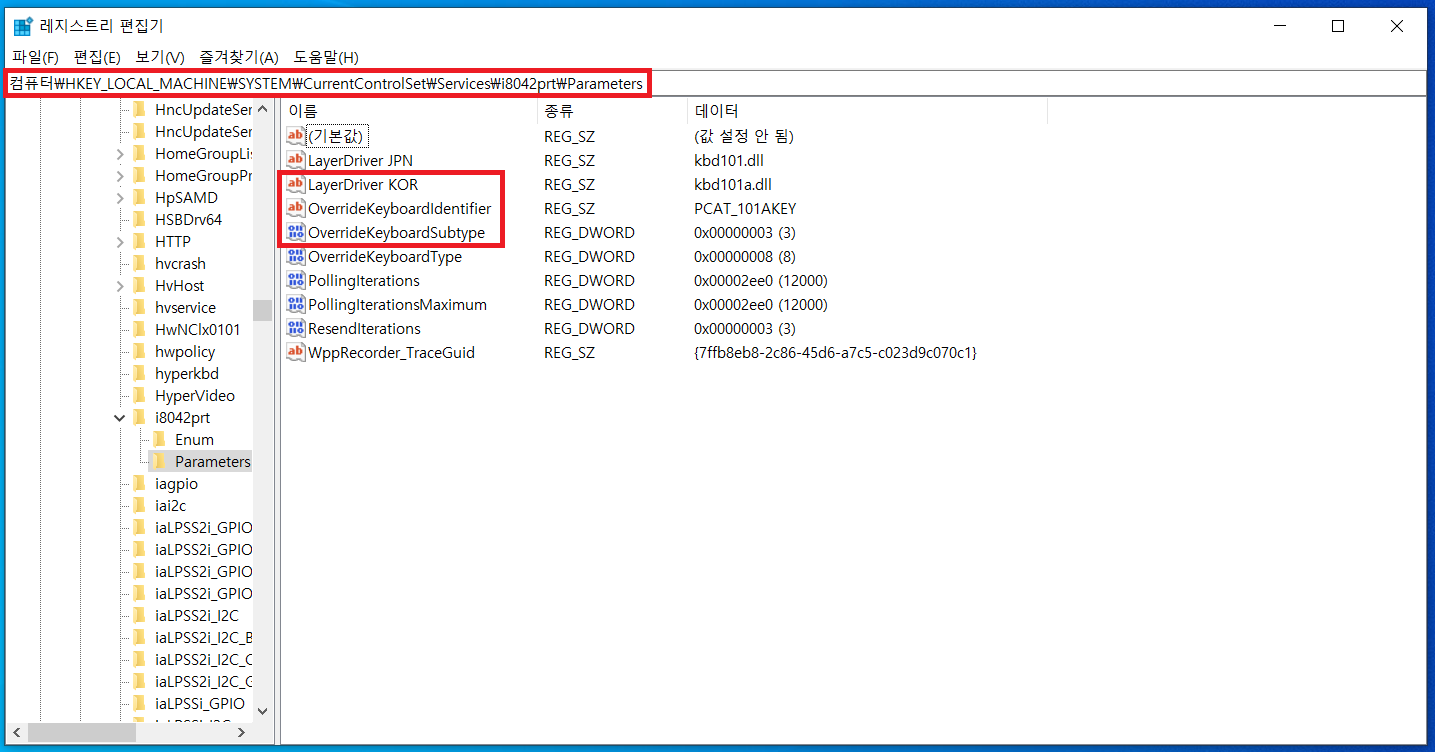Open the 즐겨찾기(A) menu

pos(238,57)
